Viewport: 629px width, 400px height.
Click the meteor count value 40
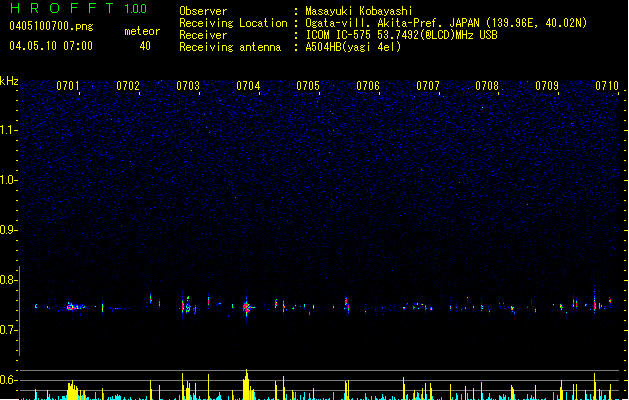coord(145,46)
